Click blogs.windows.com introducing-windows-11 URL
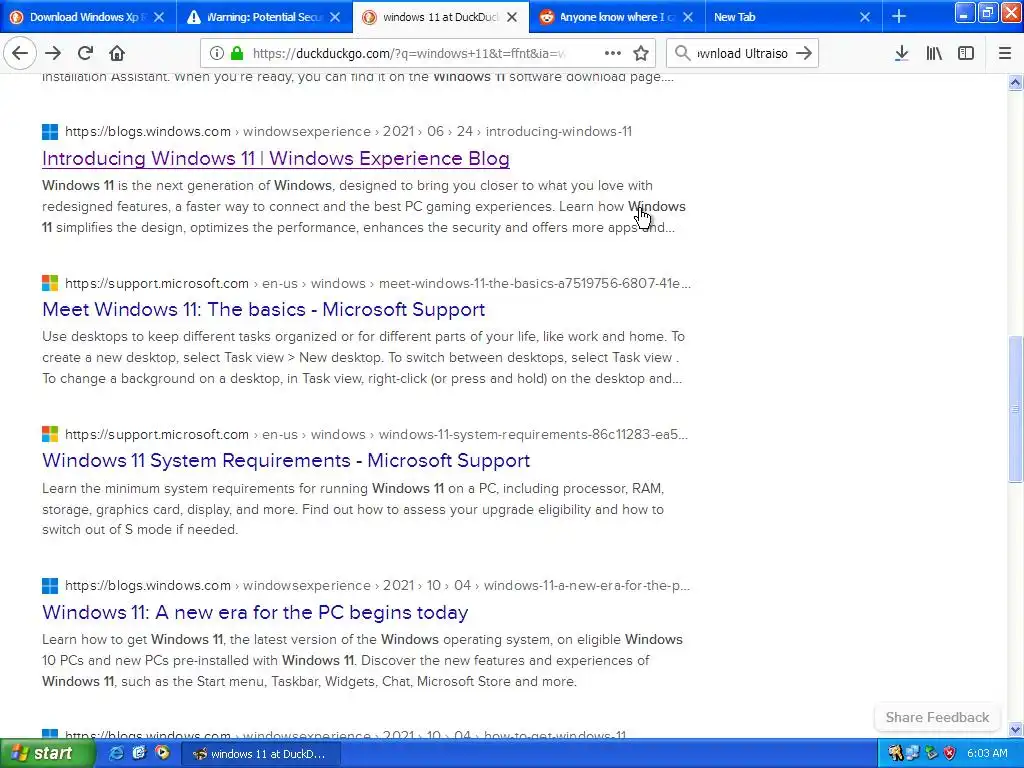 (348, 131)
